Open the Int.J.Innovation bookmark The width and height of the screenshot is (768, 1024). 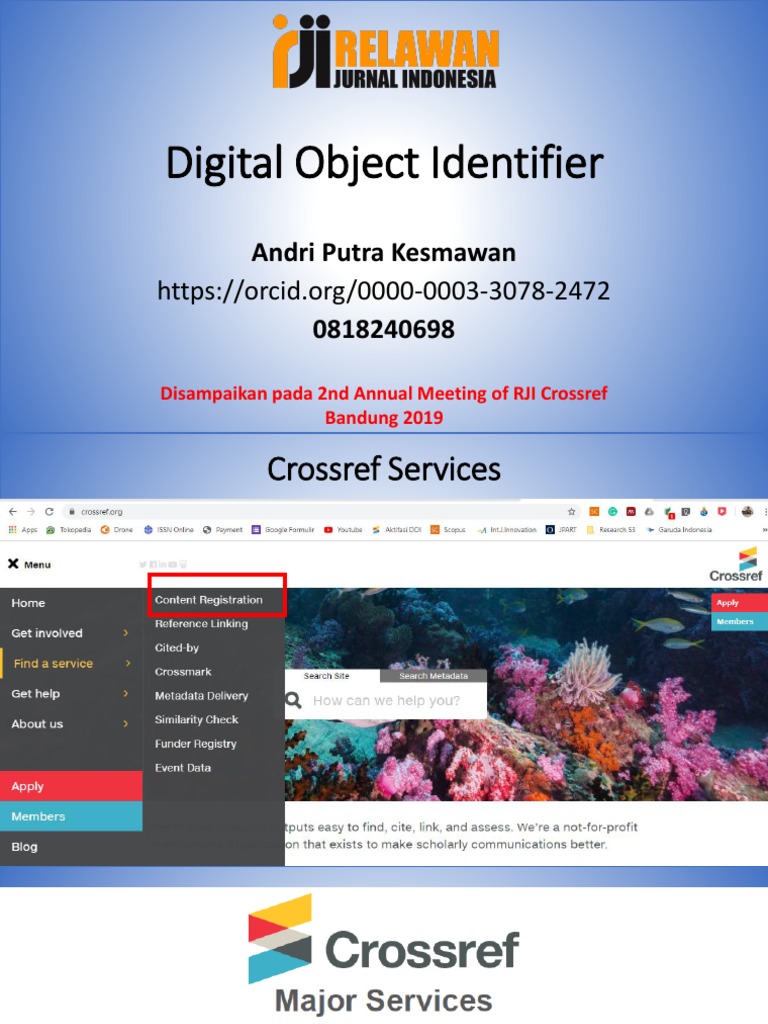click(x=507, y=530)
